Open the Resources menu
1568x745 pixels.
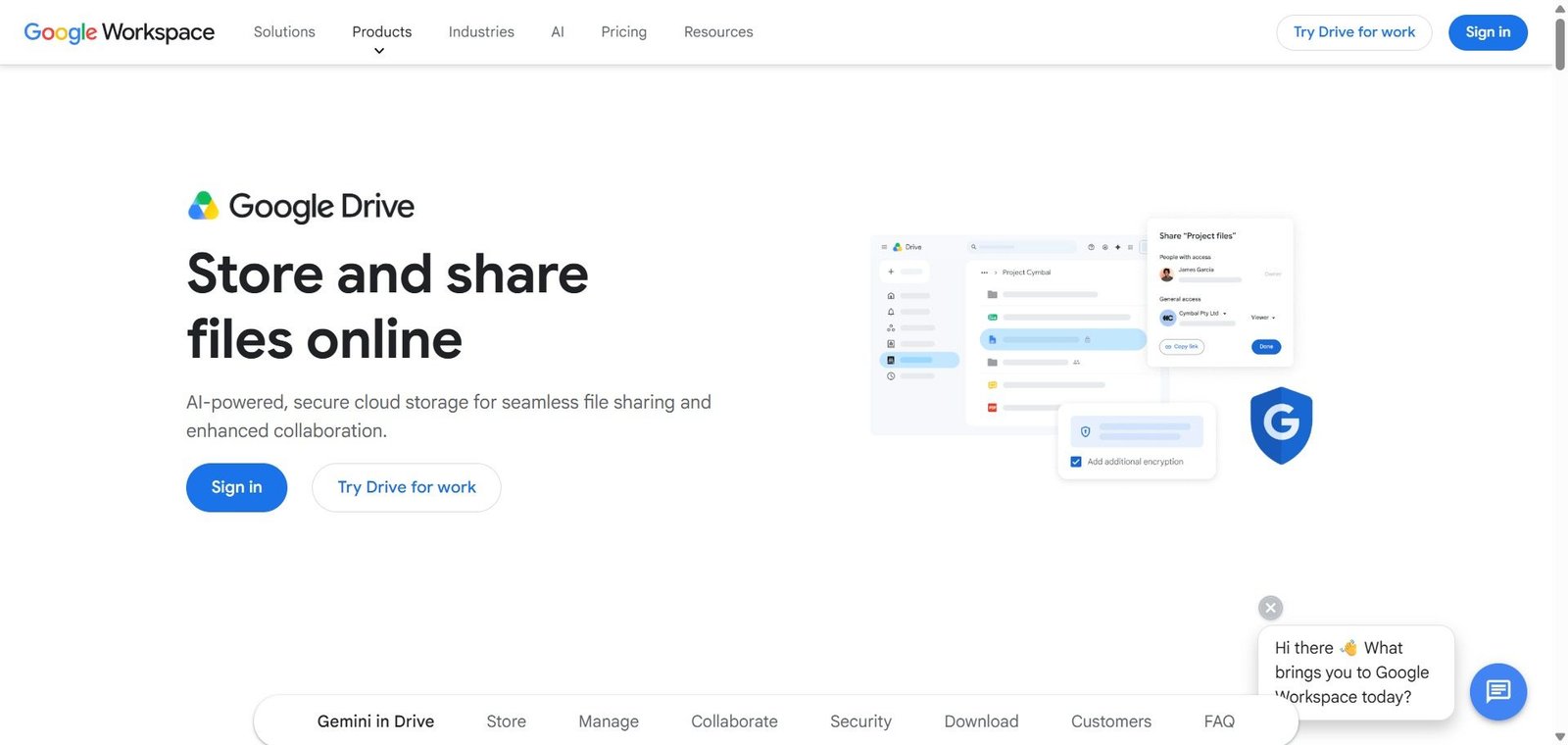(x=718, y=32)
